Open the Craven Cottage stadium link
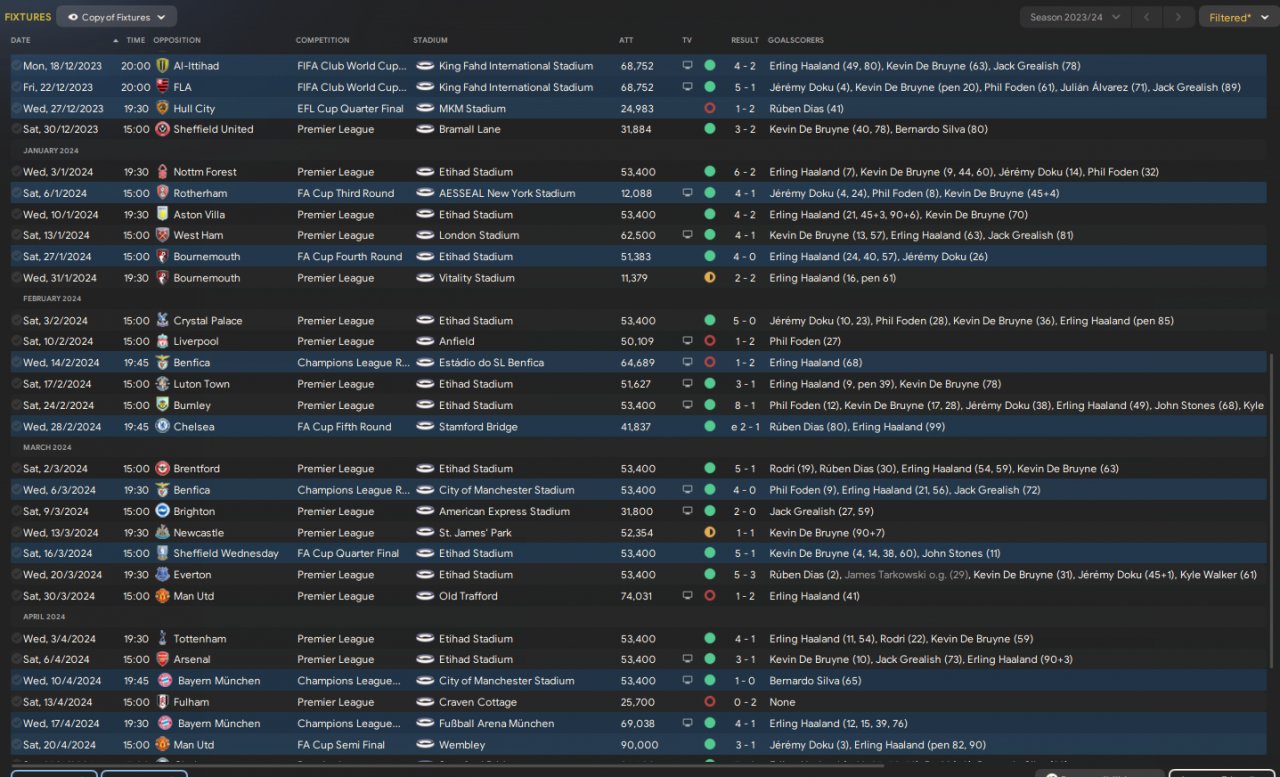Image resolution: width=1280 pixels, height=777 pixels. (478, 702)
